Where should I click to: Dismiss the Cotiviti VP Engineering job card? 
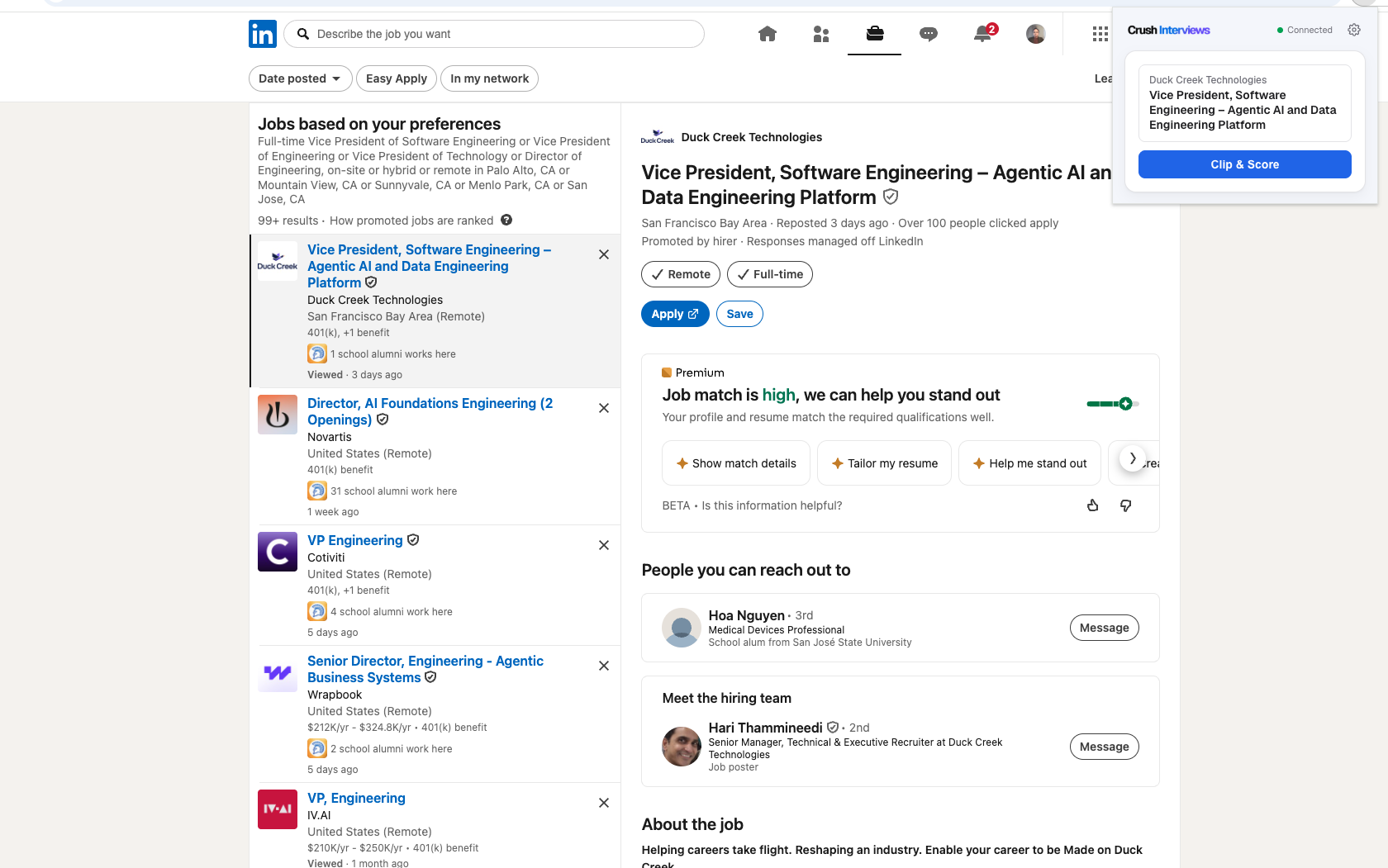coord(604,545)
